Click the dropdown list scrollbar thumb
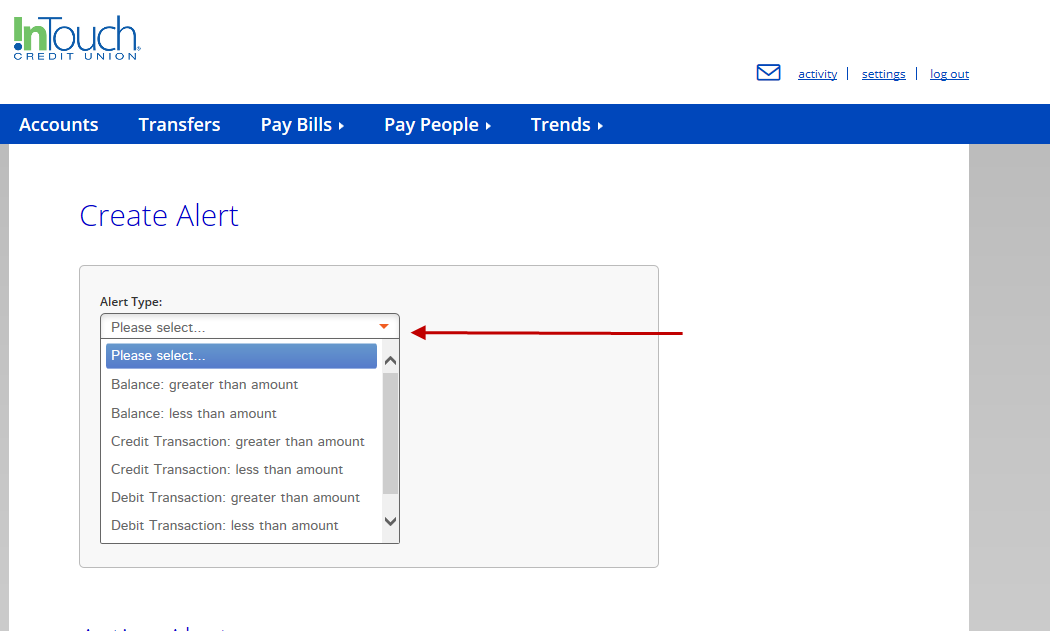 [390, 433]
